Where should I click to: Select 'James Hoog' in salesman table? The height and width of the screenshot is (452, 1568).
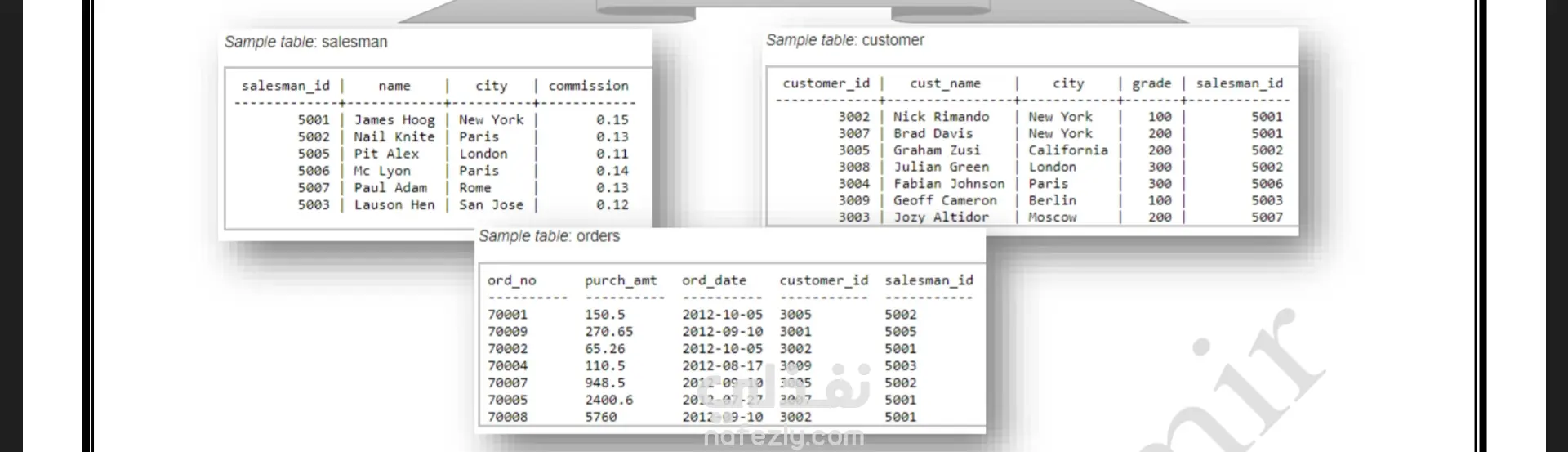[x=394, y=119]
